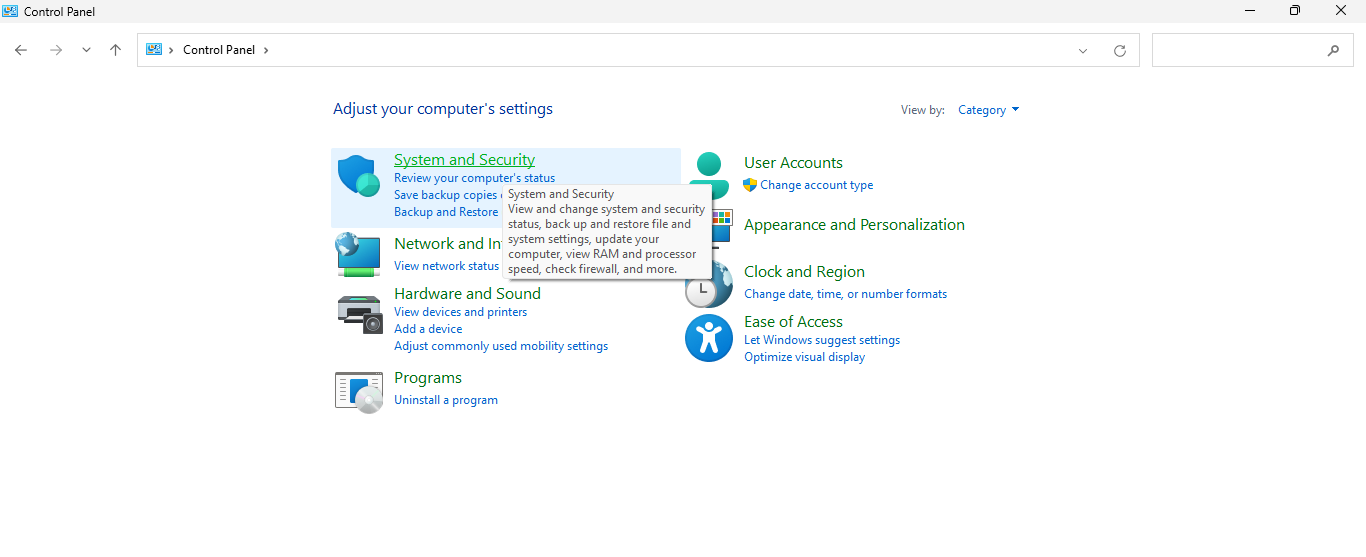
Task: Click the System and Security shield icon
Action: pos(358,177)
